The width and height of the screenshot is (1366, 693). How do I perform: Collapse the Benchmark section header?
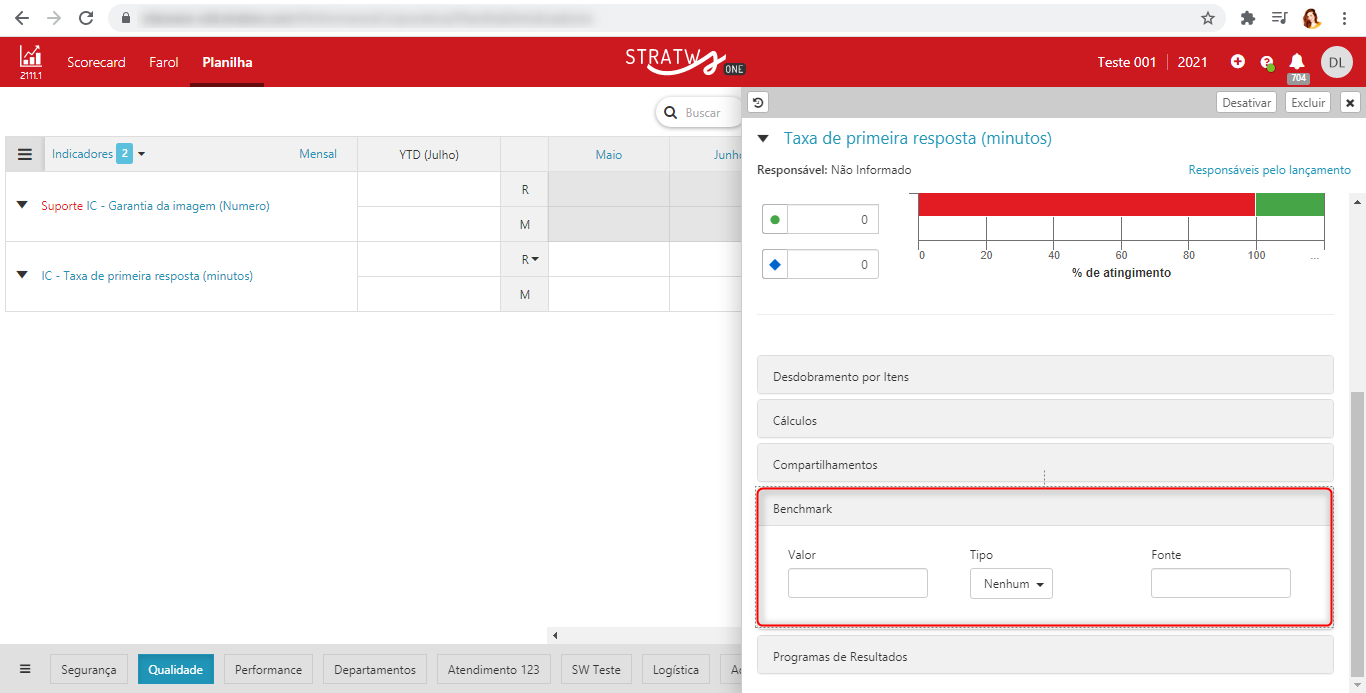(1045, 509)
